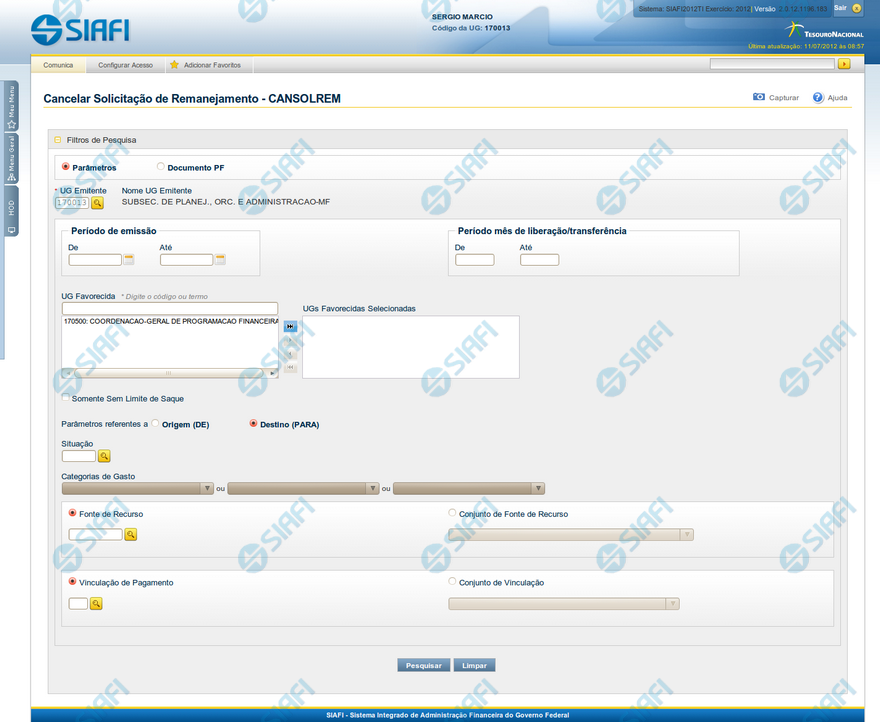
Task: Click the Capturar camera icon
Action: (759, 98)
